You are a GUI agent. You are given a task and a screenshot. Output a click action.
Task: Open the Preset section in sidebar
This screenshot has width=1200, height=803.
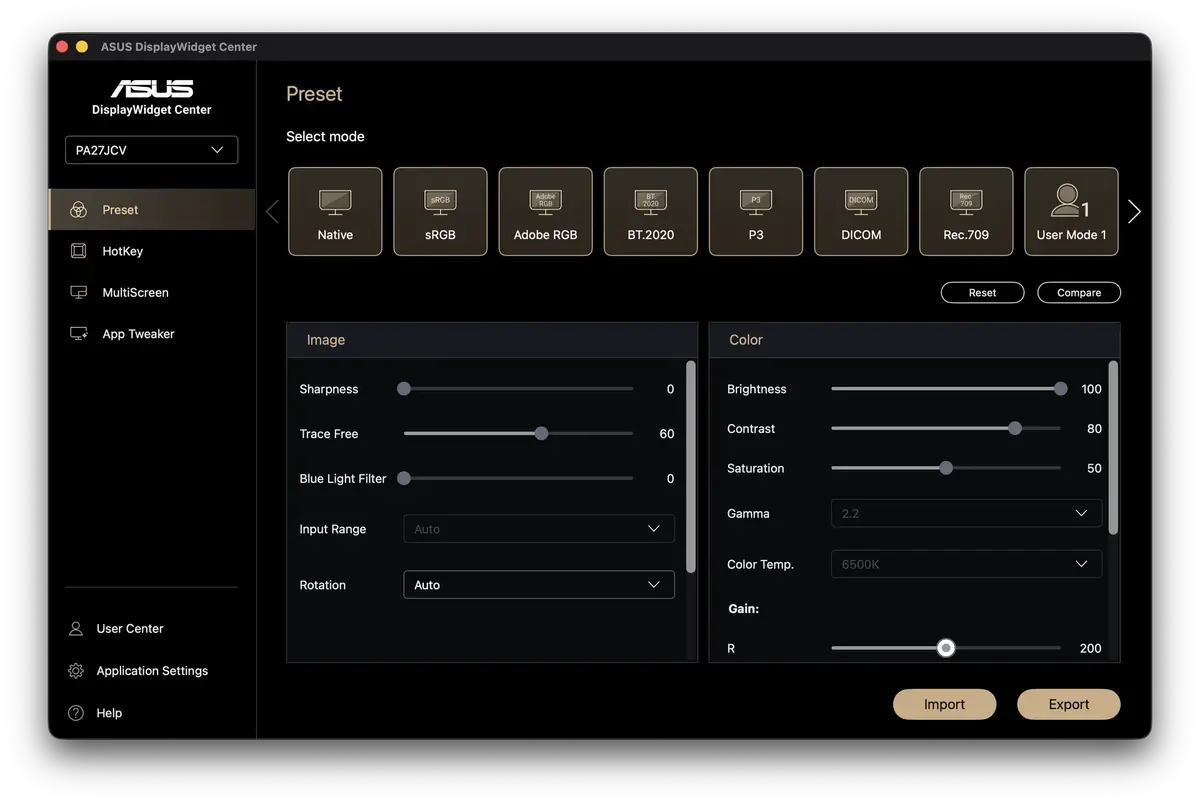pyautogui.click(x=152, y=210)
